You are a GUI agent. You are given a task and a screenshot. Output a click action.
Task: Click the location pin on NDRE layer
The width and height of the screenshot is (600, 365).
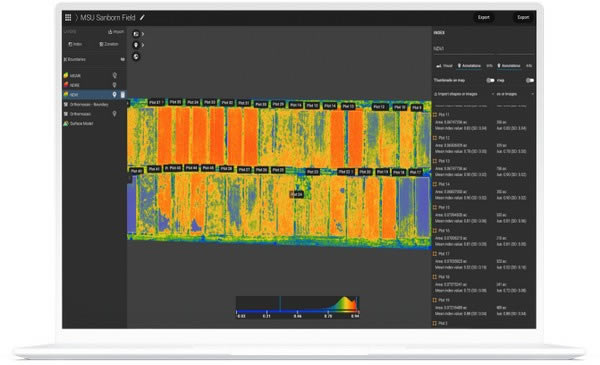point(114,85)
